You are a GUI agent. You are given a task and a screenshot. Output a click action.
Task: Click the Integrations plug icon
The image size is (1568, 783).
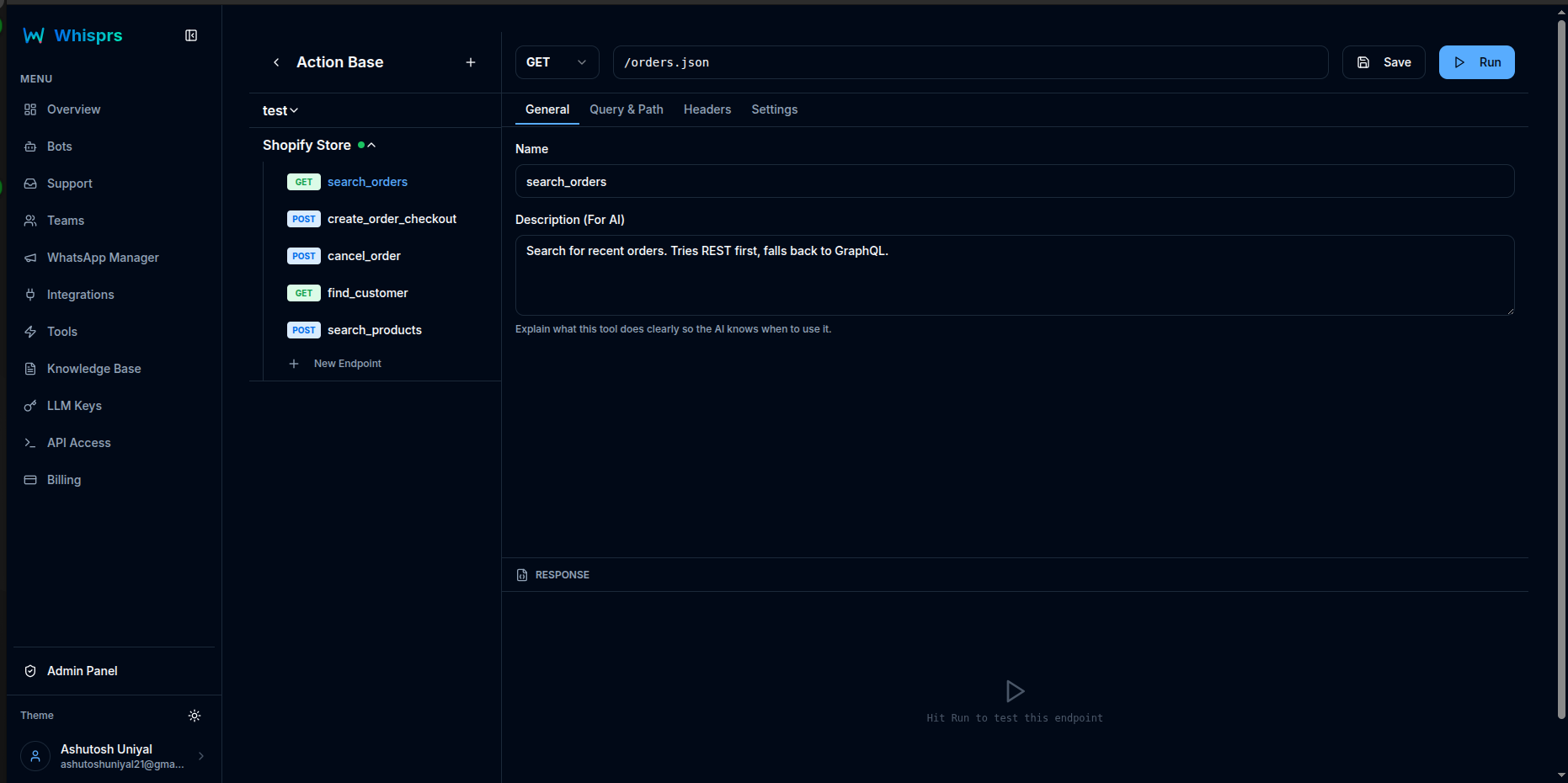[30, 295]
